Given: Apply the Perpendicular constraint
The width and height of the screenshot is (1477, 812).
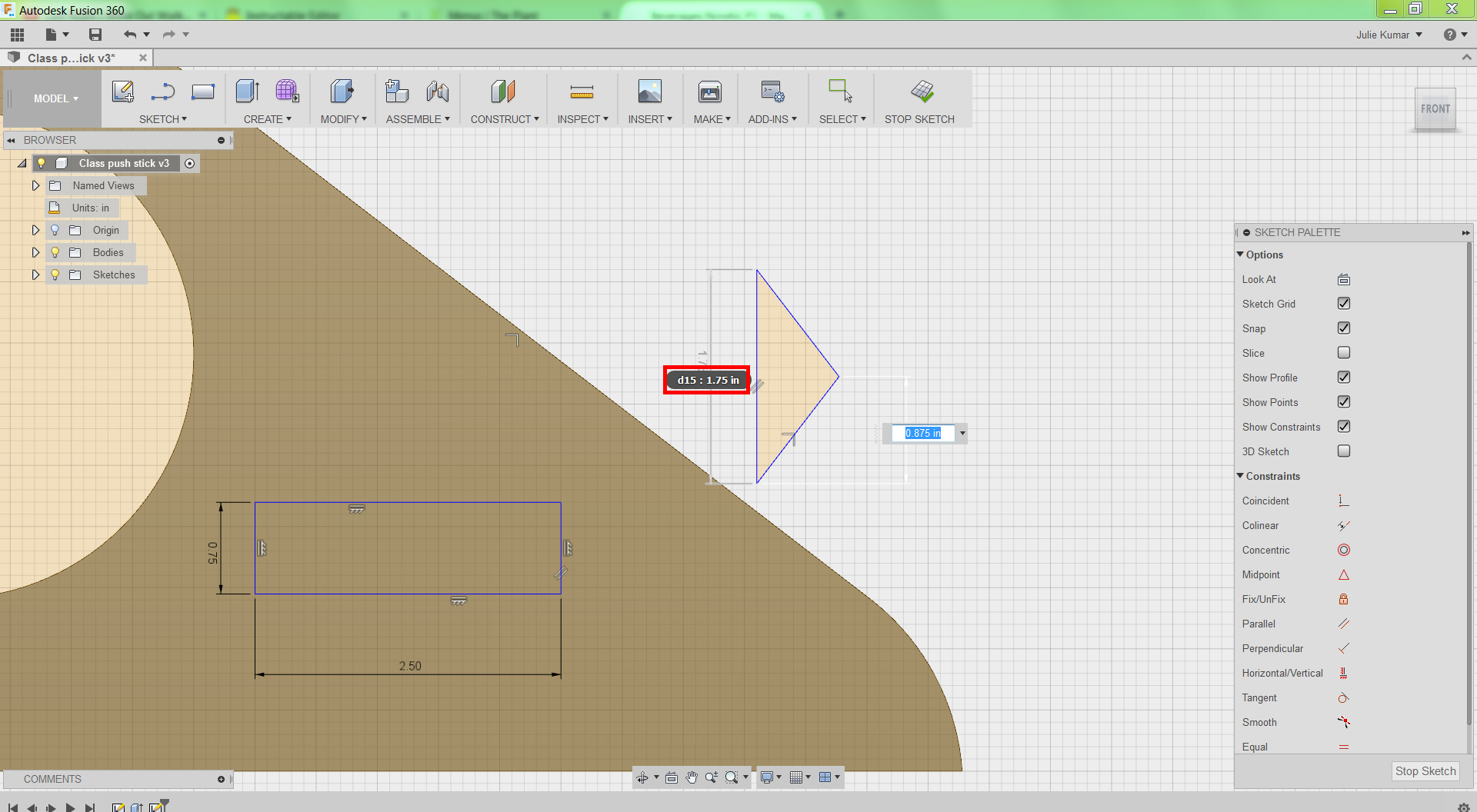Looking at the screenshot, I should coord(1344,648).
